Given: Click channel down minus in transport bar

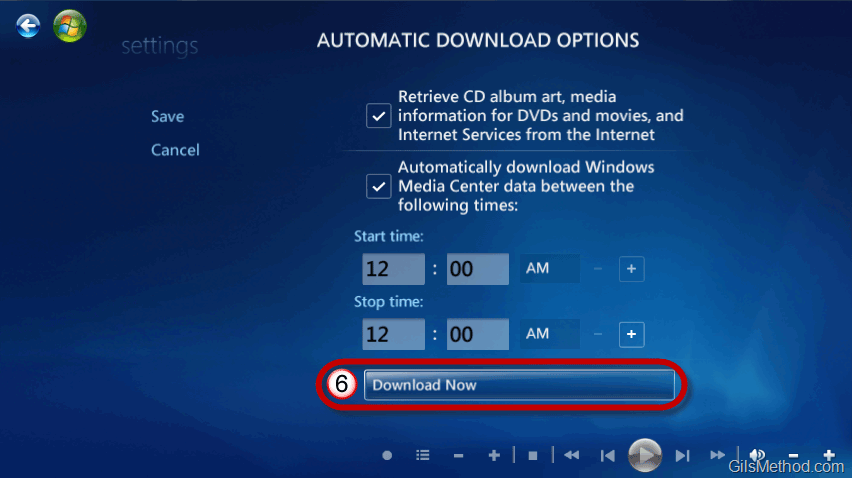Looking at the screenshot, I should pos(459,455).
